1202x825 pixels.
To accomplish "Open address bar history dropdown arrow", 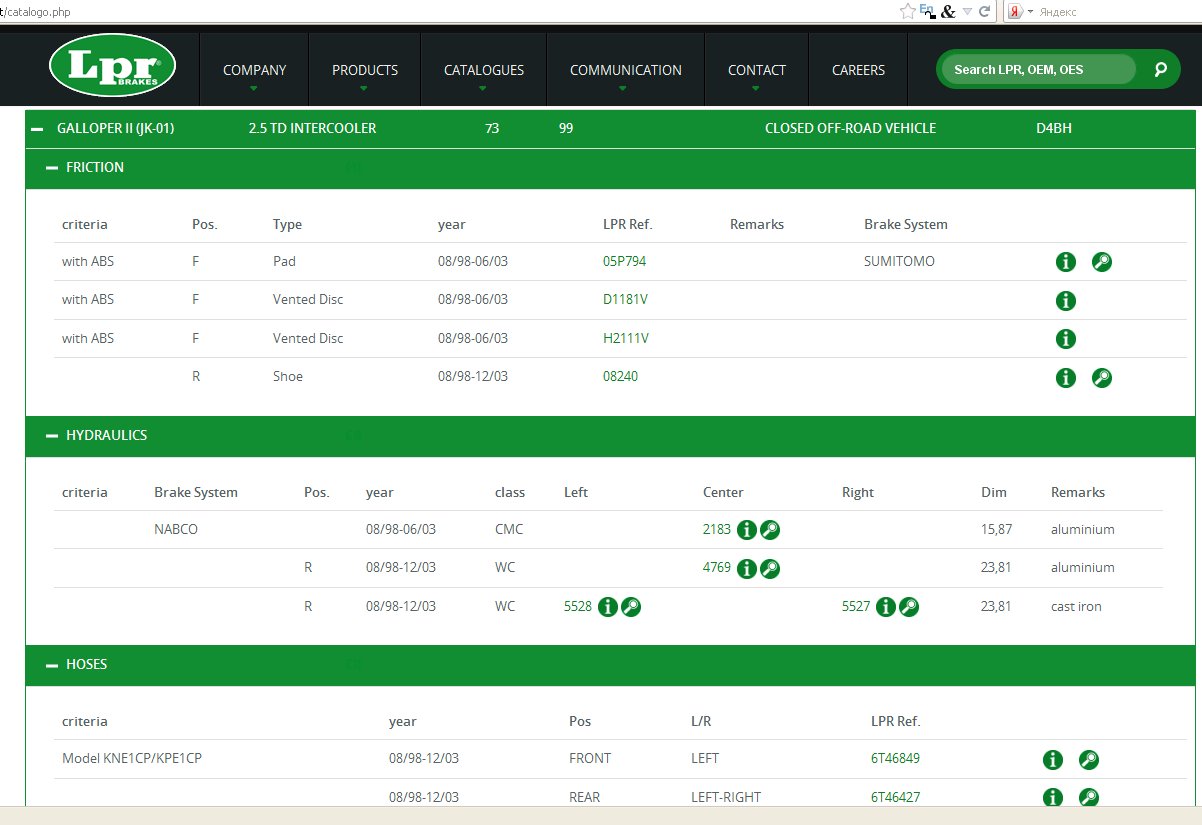I will [x=967, y=11].
